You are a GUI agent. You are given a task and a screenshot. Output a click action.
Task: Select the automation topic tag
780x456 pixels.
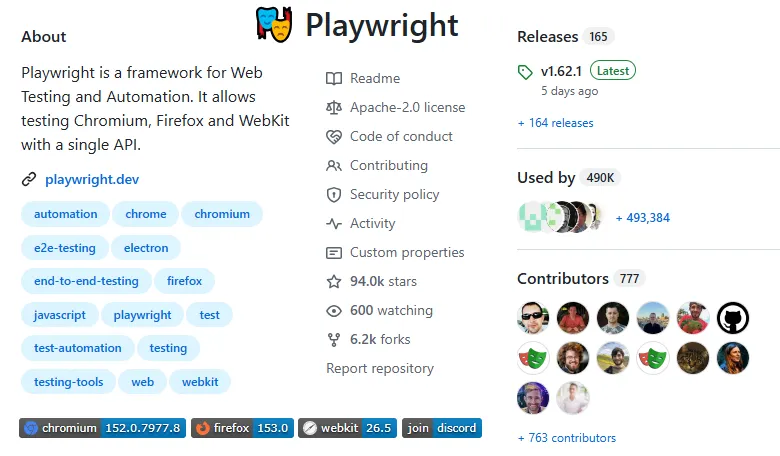pos(66,214)
